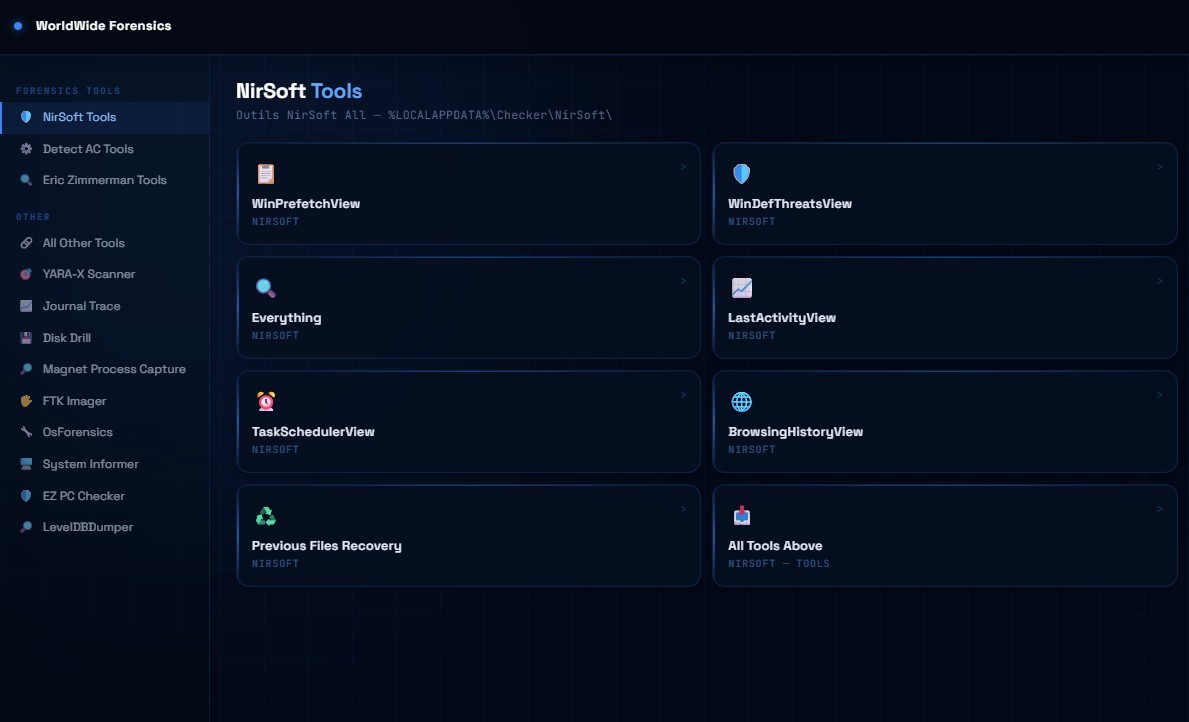Click the OTHER sidebar section header
This screenshot has height=722, width=1189.
[x=33, y=217]
